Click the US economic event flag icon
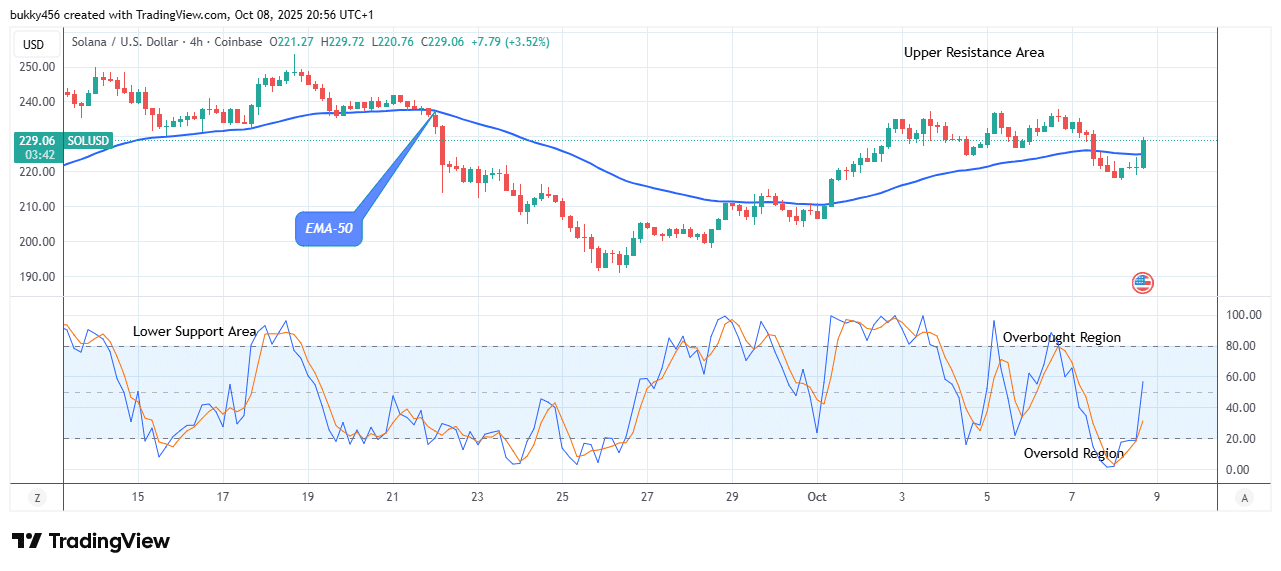Image resolution: width=1281 pixels, height=571 pixels. tap(1143, 283)
